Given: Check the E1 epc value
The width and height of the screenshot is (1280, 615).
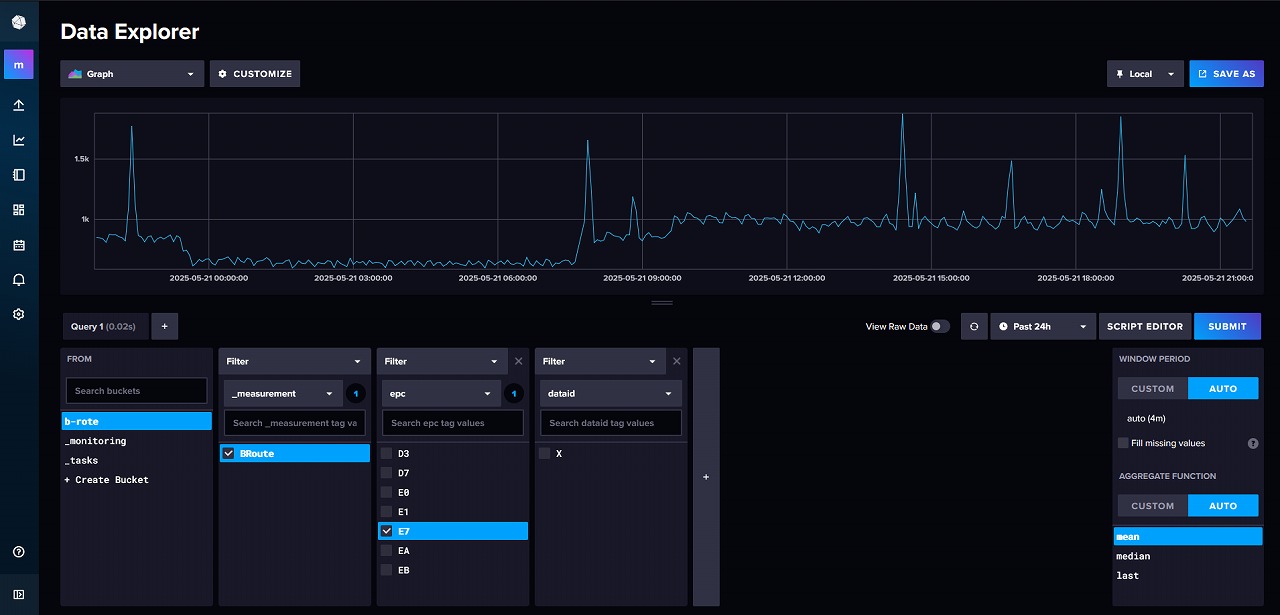Looking at the screenshot, I should point(387,512).
